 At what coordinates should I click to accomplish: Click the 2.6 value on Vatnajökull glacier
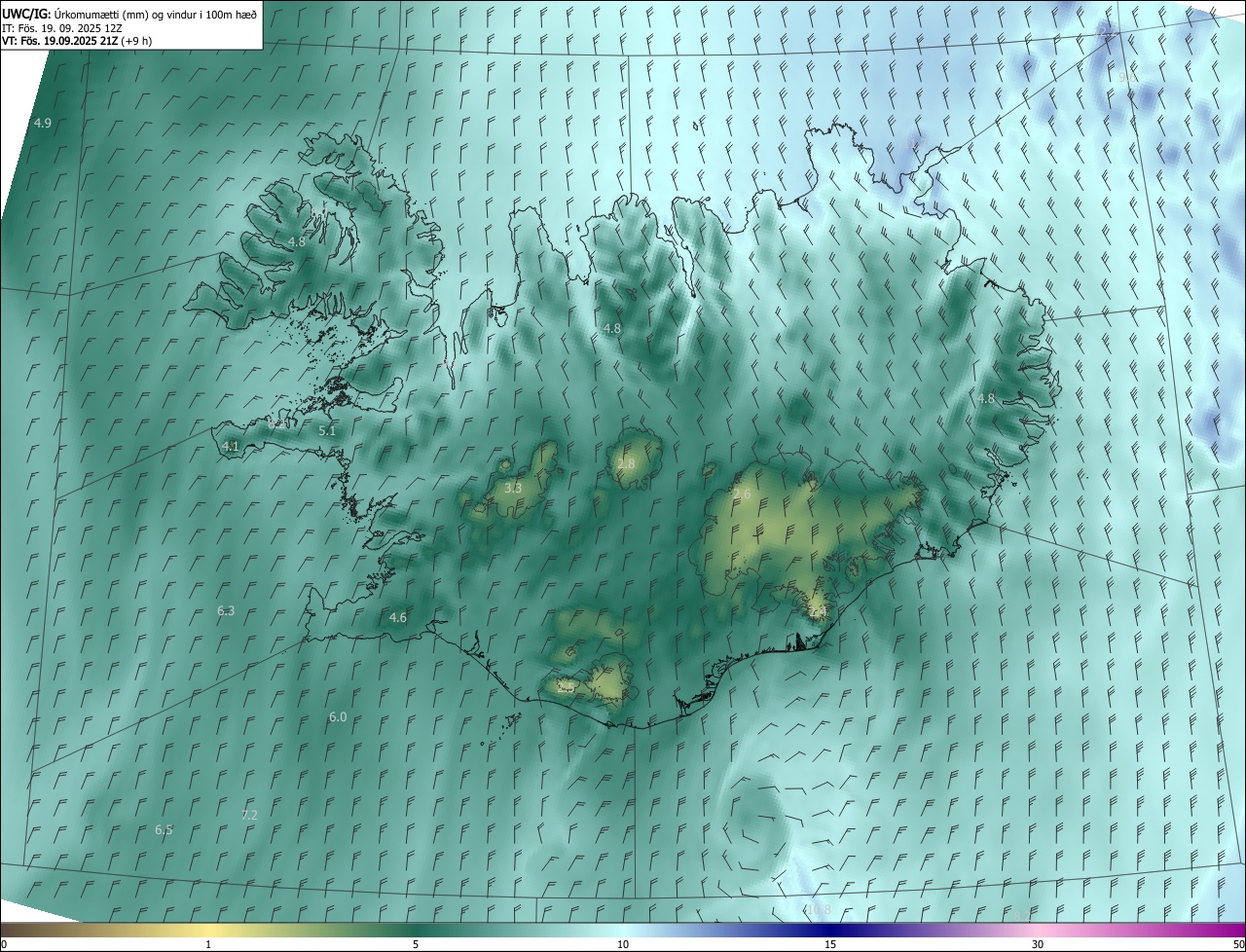click(742, 495)
